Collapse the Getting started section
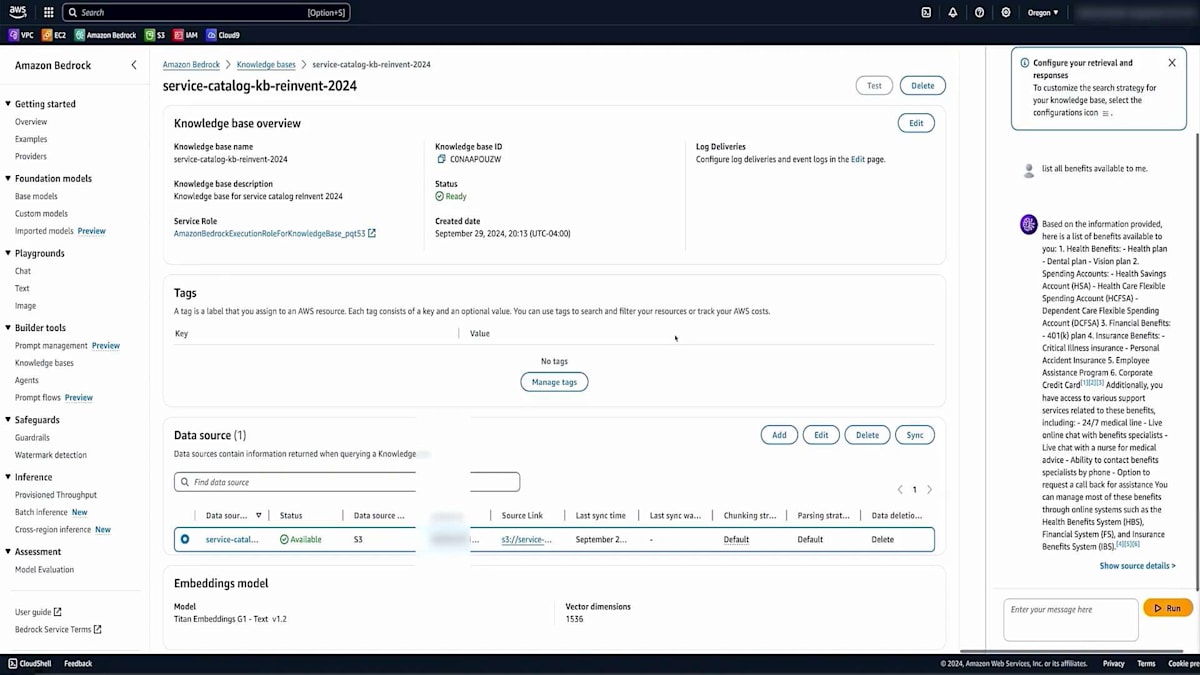 click(x=8, y=104)
